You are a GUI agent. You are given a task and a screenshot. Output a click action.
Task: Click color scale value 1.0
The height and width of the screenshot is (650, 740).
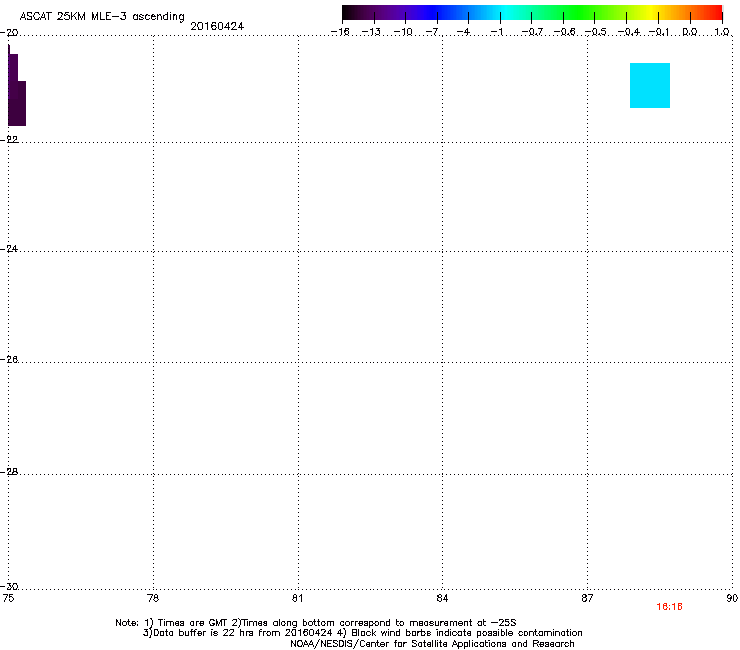click(x=722, y=32)
